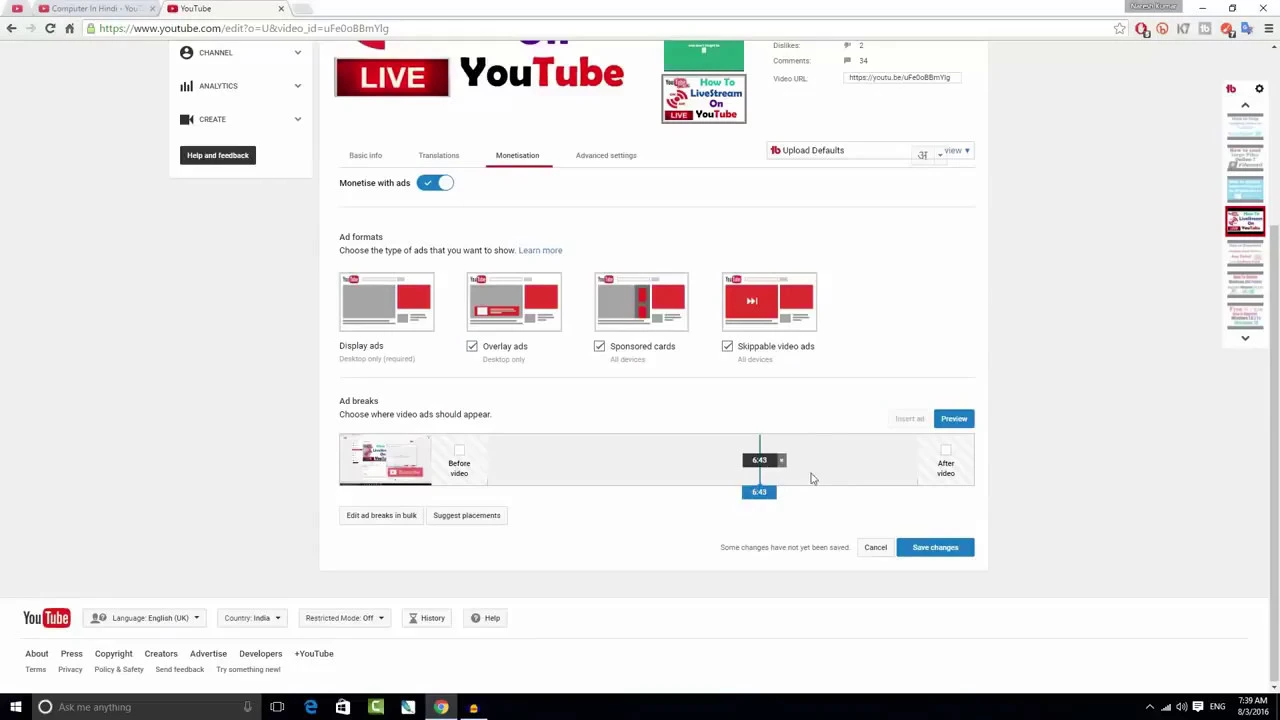Screen dimensions: 1280x720
Task: Open TubeBuddy sidebar settings gear
Action: [1259, 89]
